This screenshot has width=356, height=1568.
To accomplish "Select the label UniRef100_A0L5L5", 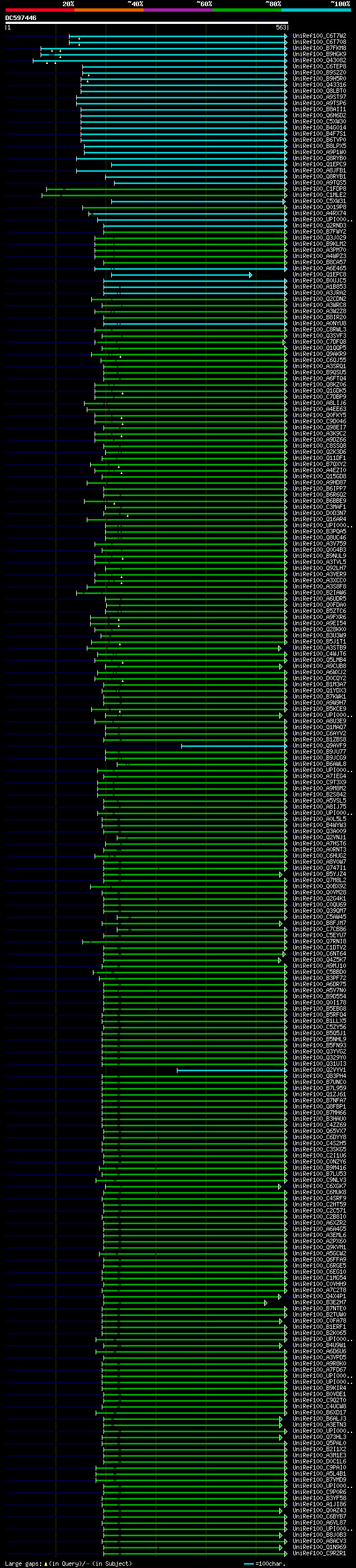I will (319, 819).
